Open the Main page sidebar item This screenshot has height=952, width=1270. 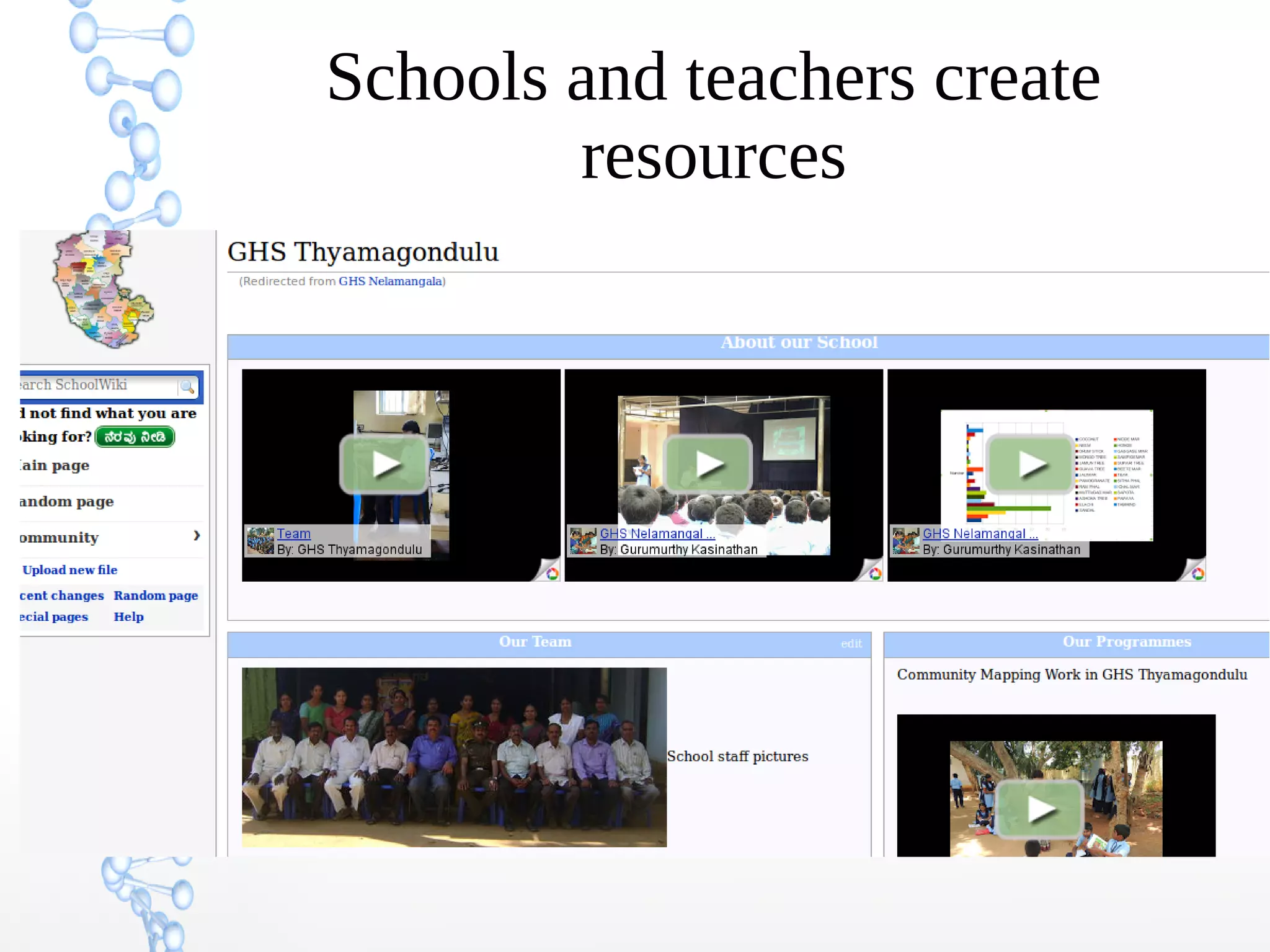[x=55, y=466]
